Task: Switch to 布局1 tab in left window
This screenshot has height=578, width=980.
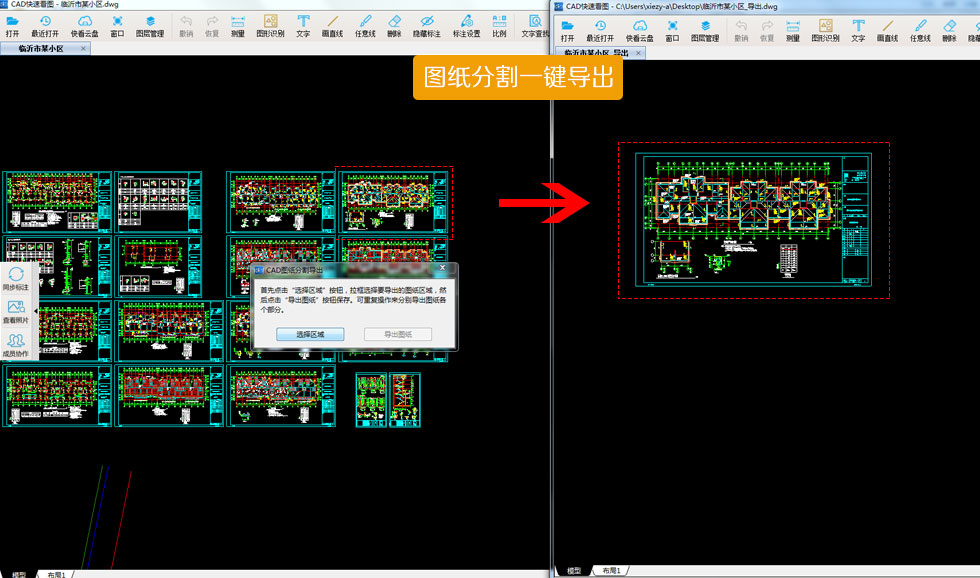Action: point(56,574)
